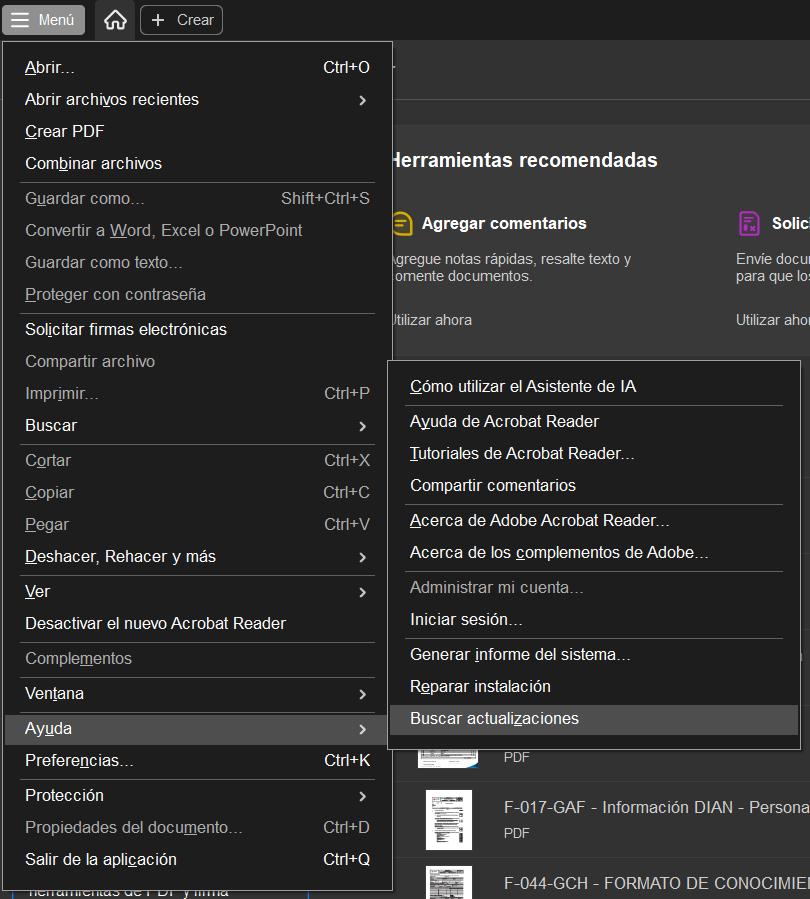Viewport: 810px width, 899px height.
Task: Open the F-044-GCH file thumbnail
Action: click(449, 882)
